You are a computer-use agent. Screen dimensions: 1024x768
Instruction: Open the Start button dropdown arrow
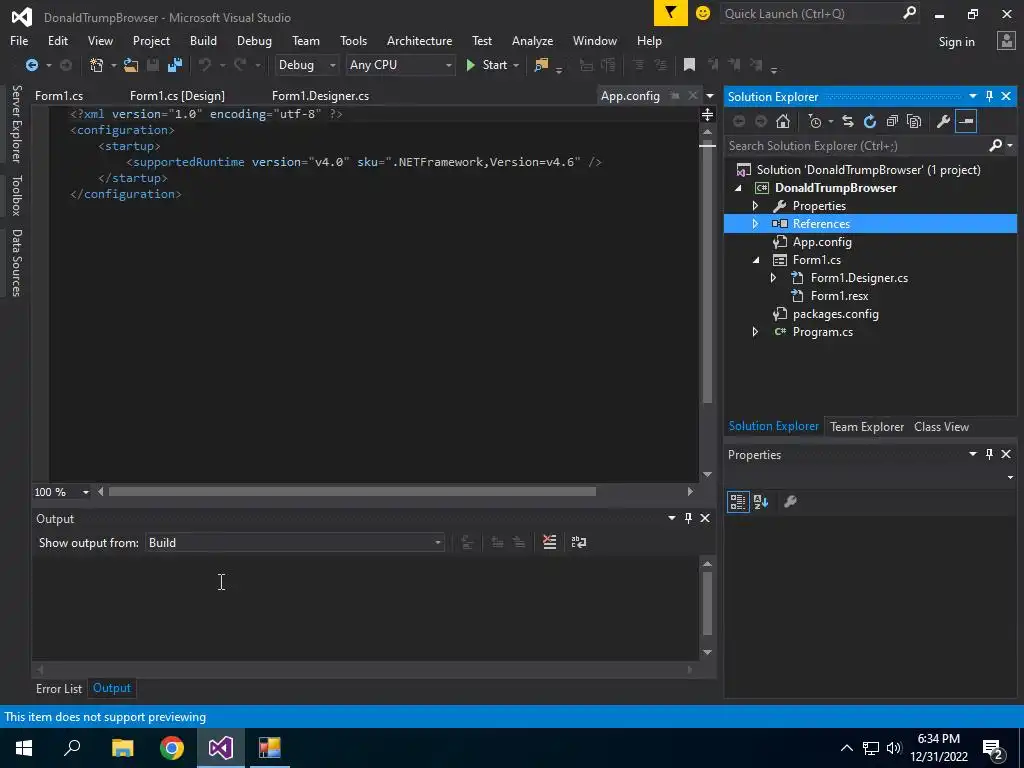click(x=516, y=65)
